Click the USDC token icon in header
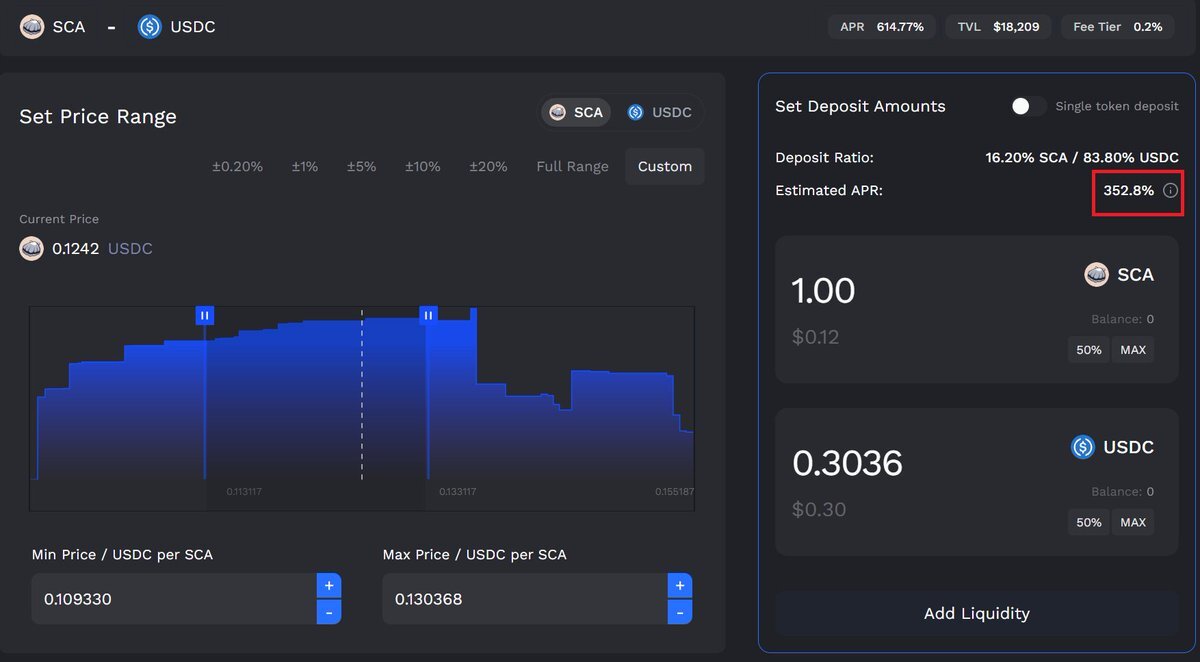Screen dimensions: 1200x662 click(149, 27)
